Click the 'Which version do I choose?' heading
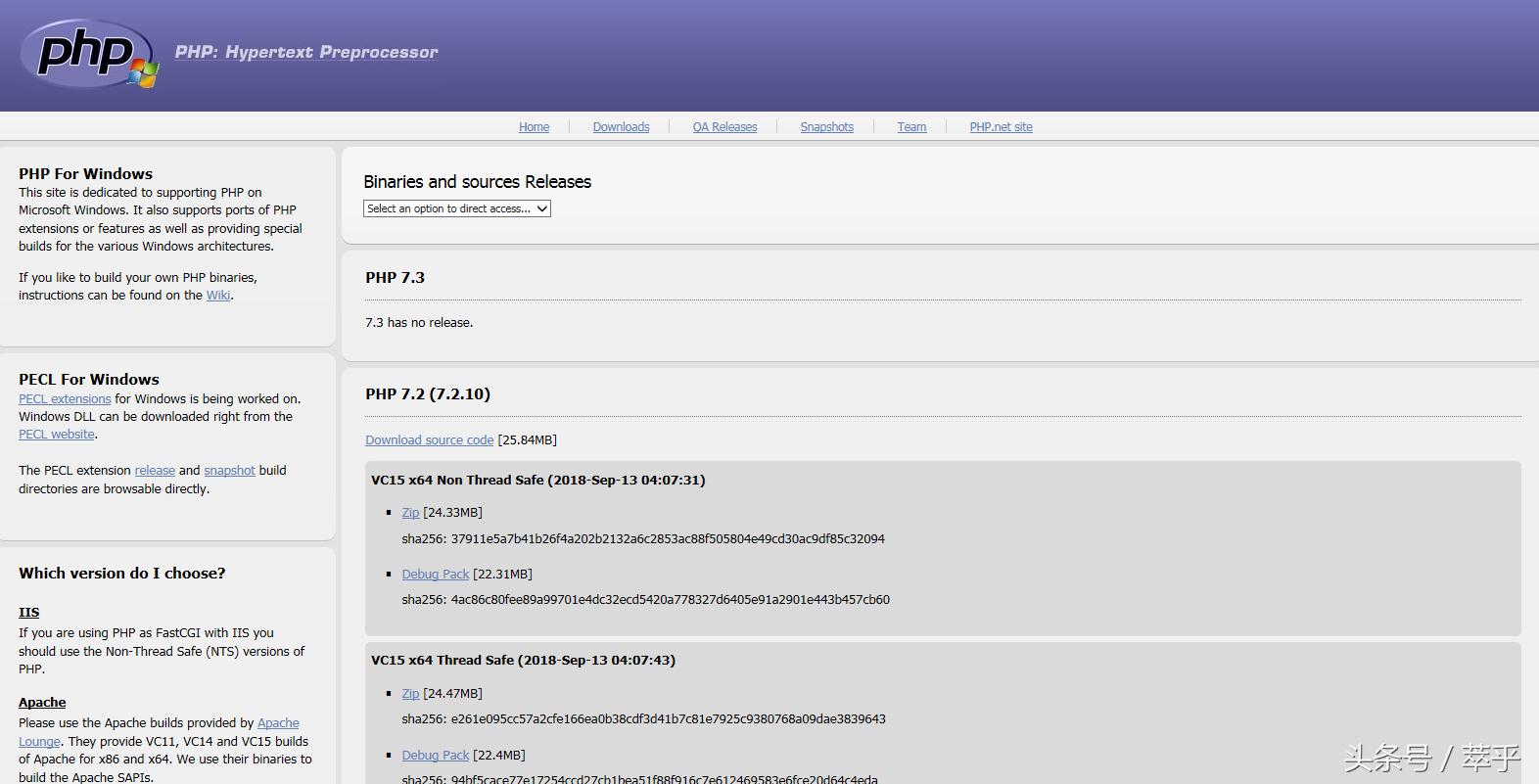The image size is (1539, 784). point(121,574)
